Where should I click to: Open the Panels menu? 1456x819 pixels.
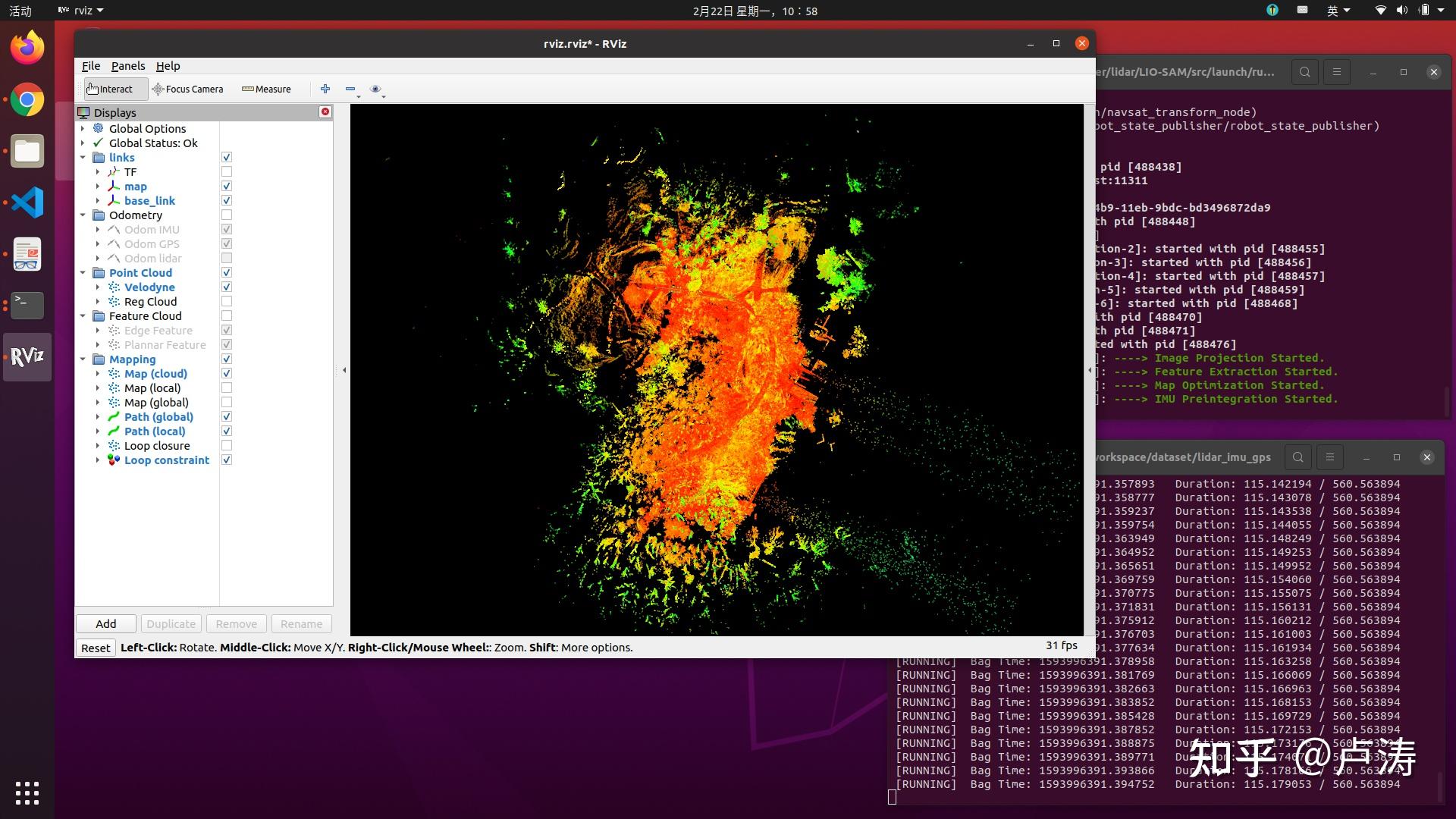127,66
